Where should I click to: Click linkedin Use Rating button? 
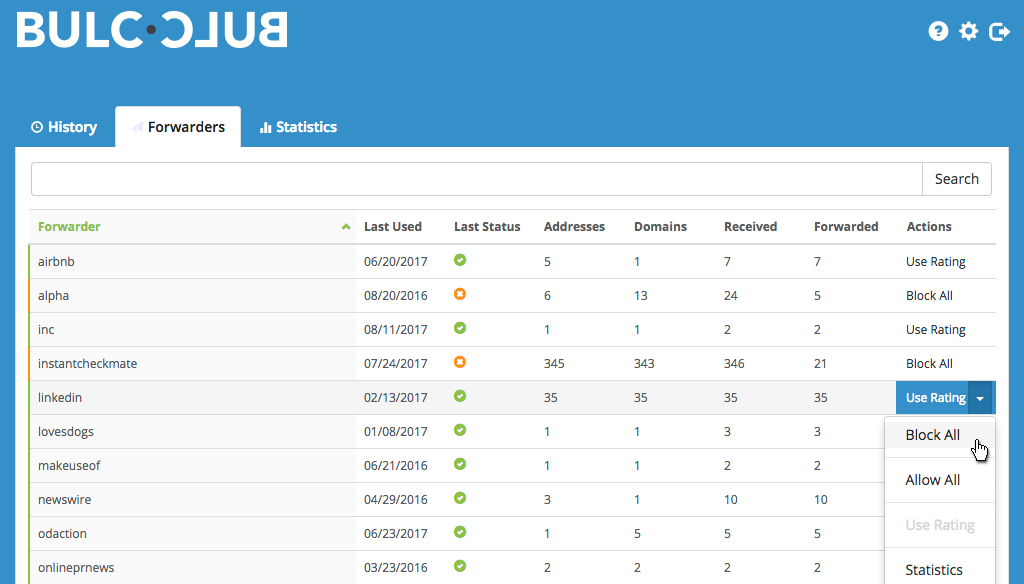pyautogui.click(x=933, y=398)
